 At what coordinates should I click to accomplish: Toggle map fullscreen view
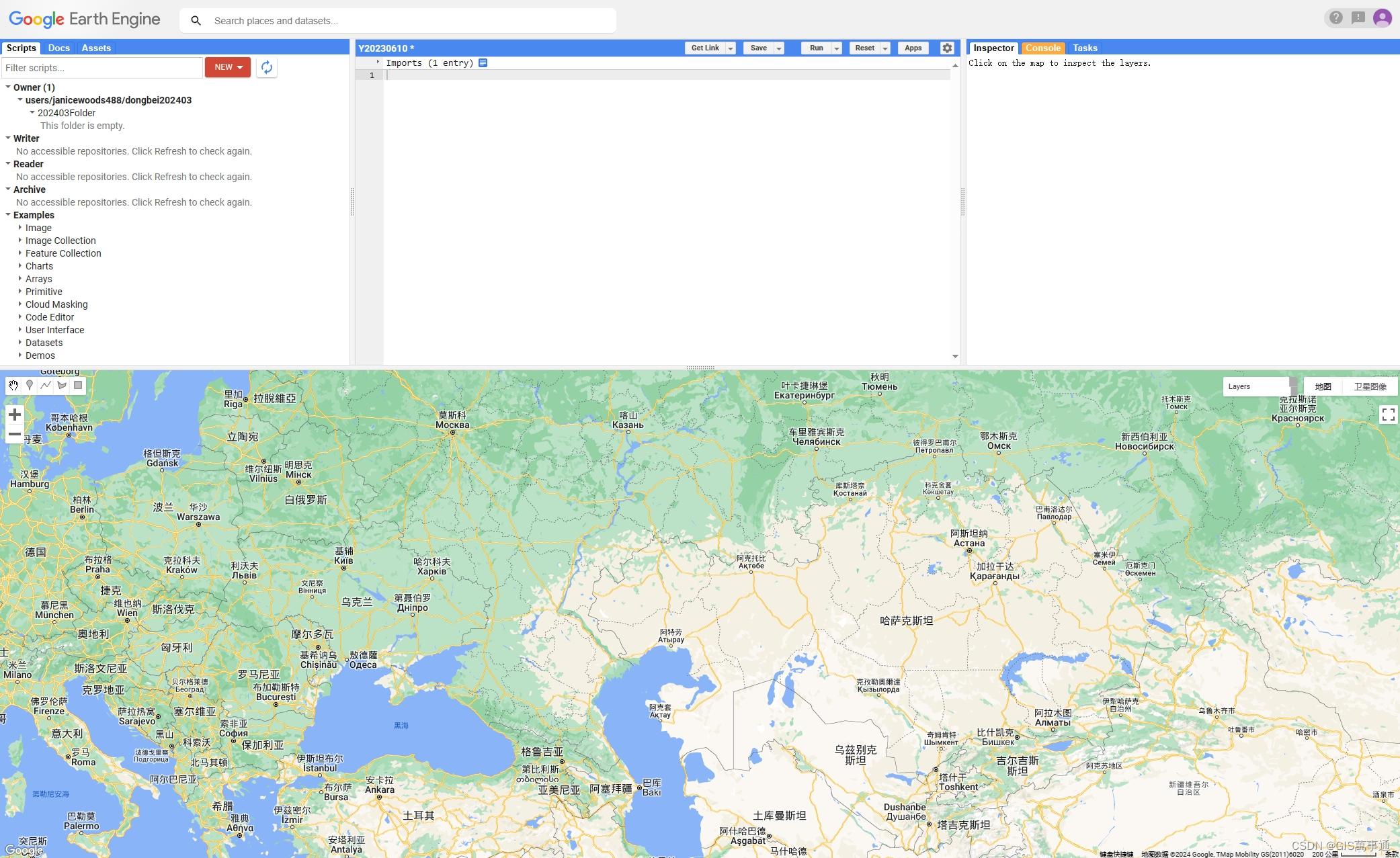(1388, 415)
